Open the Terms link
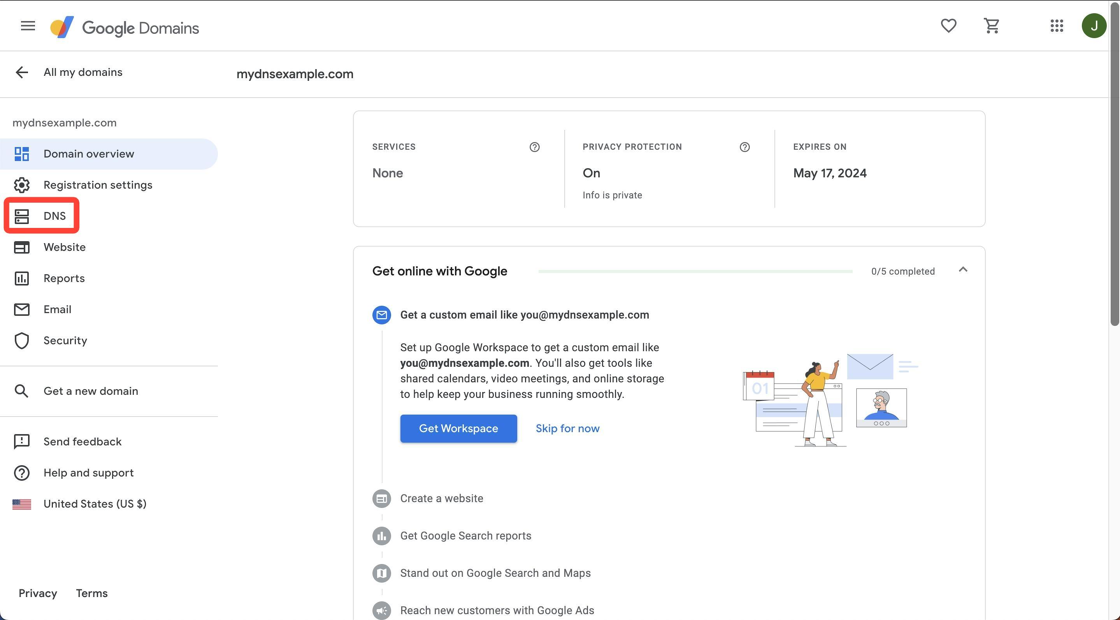The width and height of the screenshot is (1120, 620). [92, 594]
